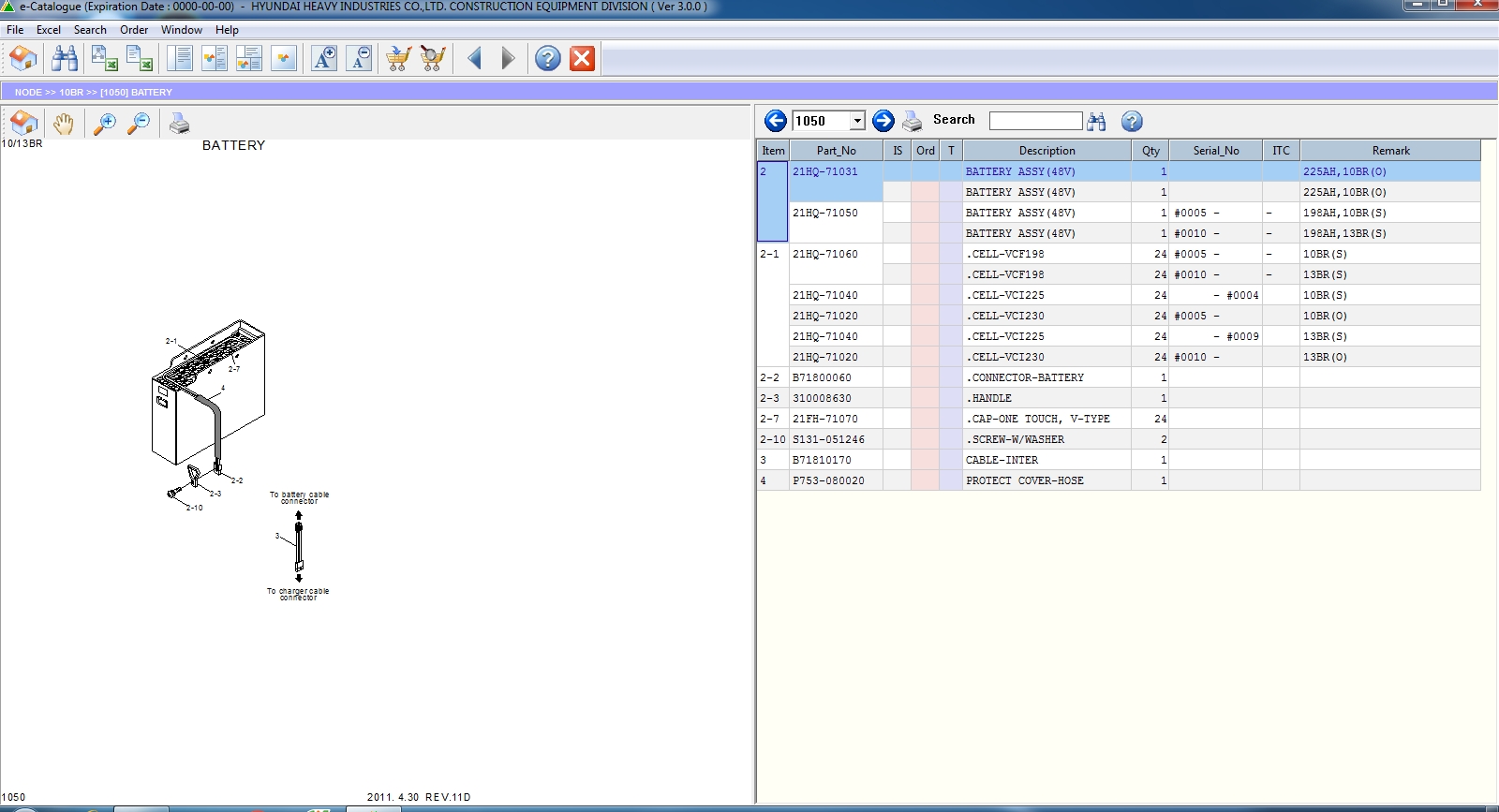Increase font size with the A plus icon

(324, 59)
